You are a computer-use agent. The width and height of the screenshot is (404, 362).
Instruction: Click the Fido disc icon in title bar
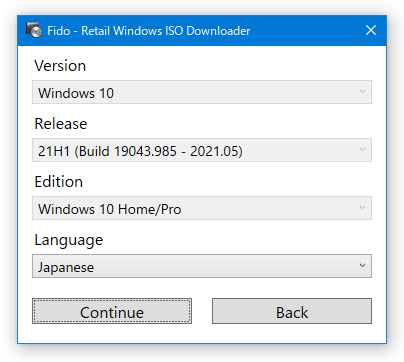pos(34,30)
